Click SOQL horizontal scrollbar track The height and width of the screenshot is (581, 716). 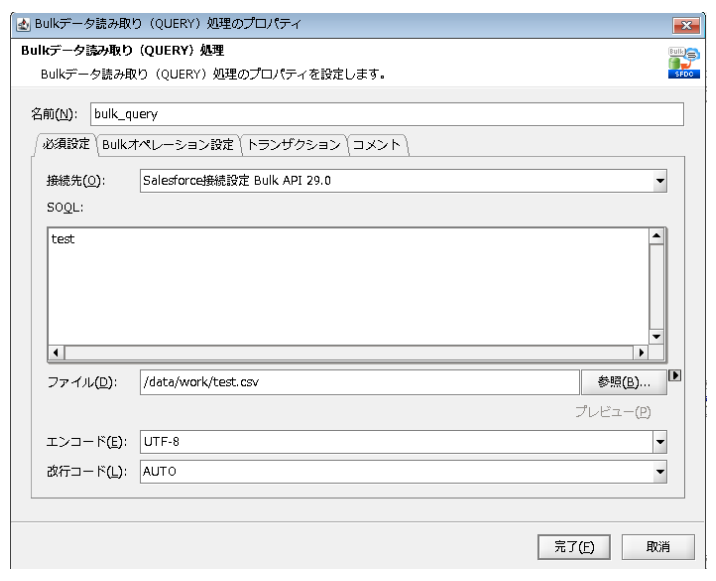[x=349, y=353]
